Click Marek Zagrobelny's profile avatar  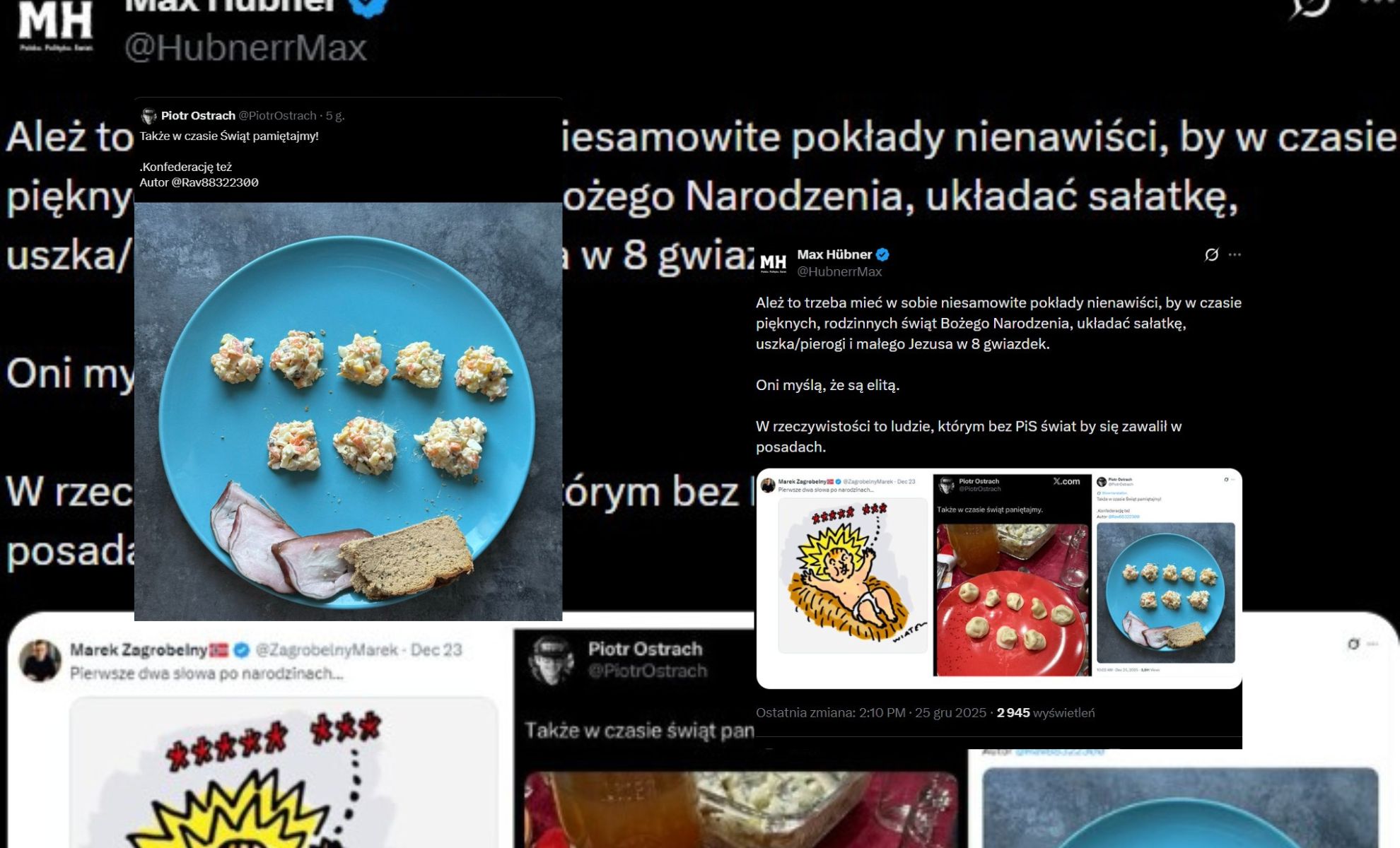click(x=39, y=661)
